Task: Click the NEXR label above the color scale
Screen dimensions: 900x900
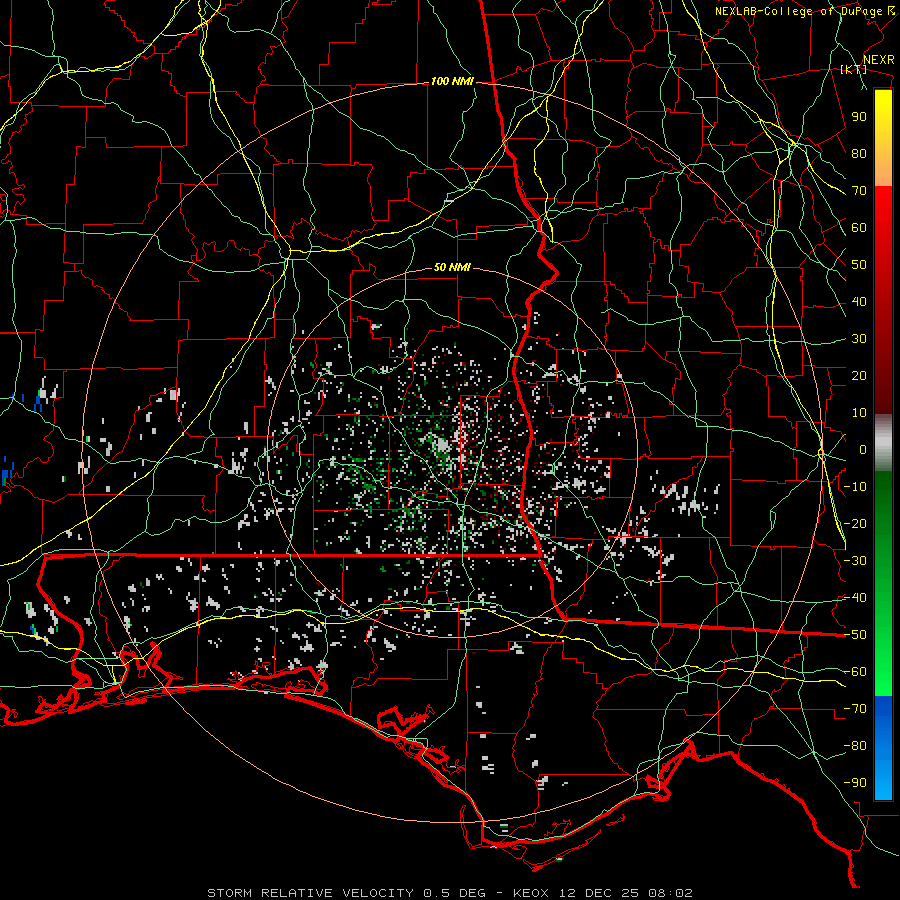Action: click(878, 60)
